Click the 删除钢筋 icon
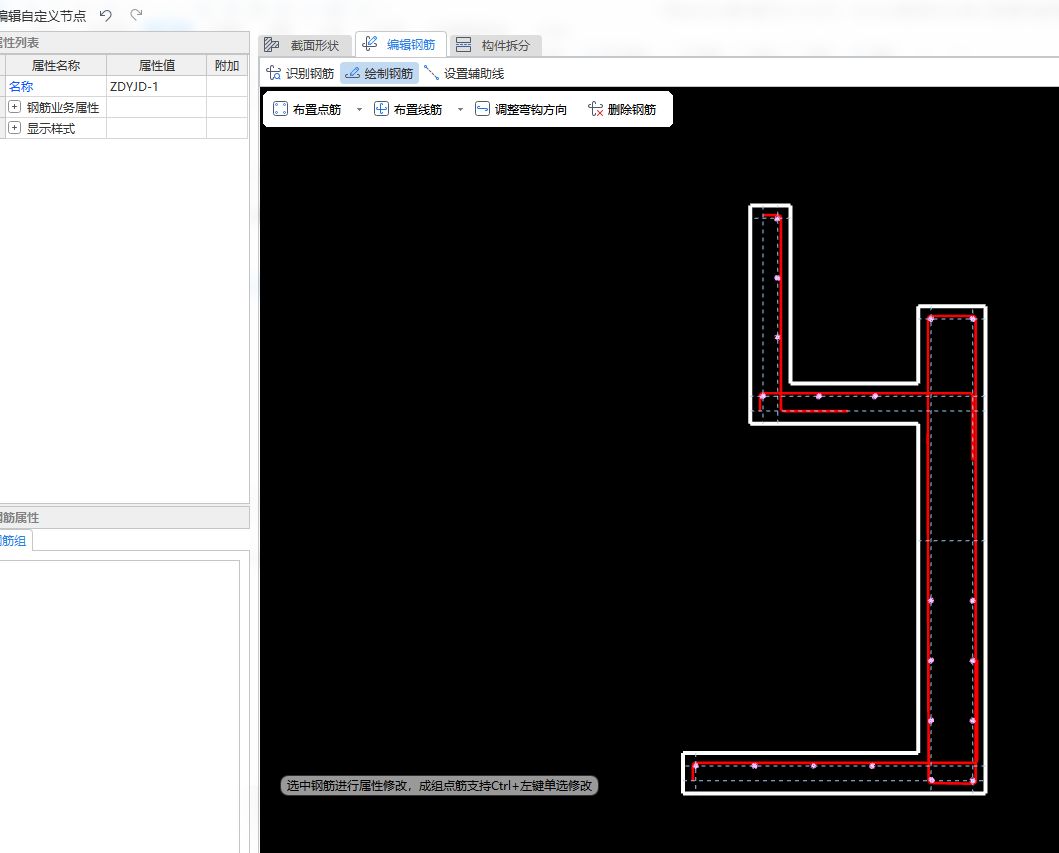The width and height of the screenshot is (1059, 853). point(596,109)
